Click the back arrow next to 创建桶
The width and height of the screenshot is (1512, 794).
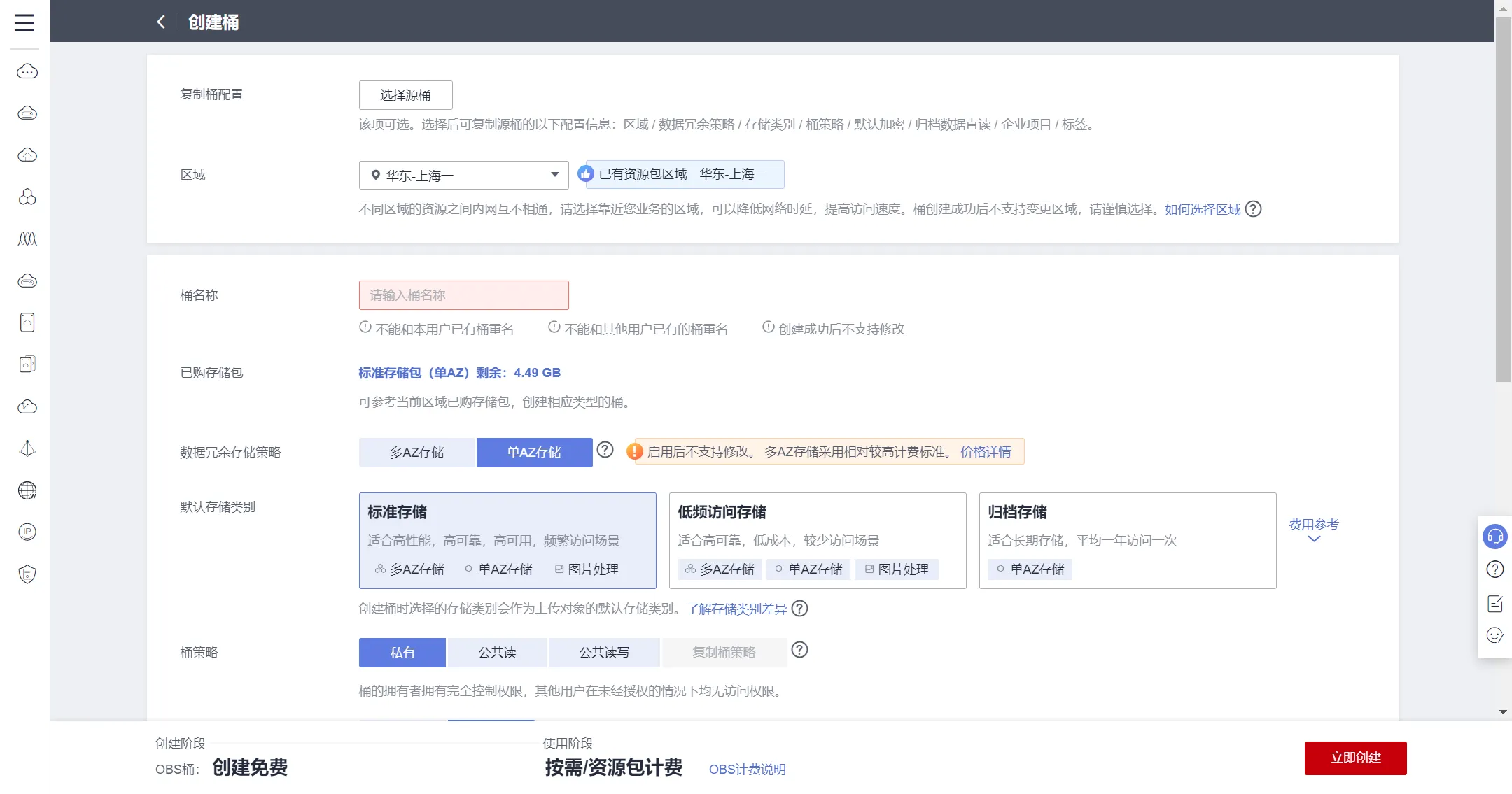pos(161,22)
